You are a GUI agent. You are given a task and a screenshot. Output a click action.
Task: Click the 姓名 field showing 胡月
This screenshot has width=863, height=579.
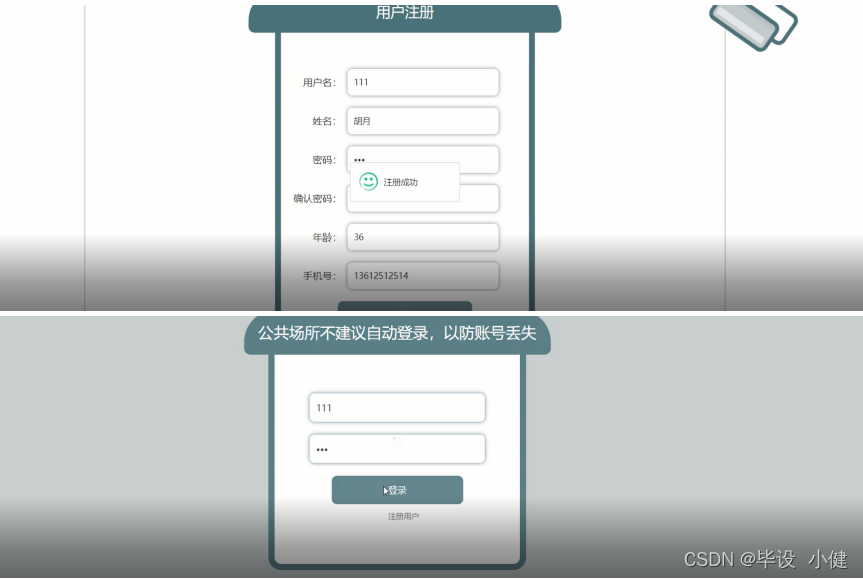[421, 121]
